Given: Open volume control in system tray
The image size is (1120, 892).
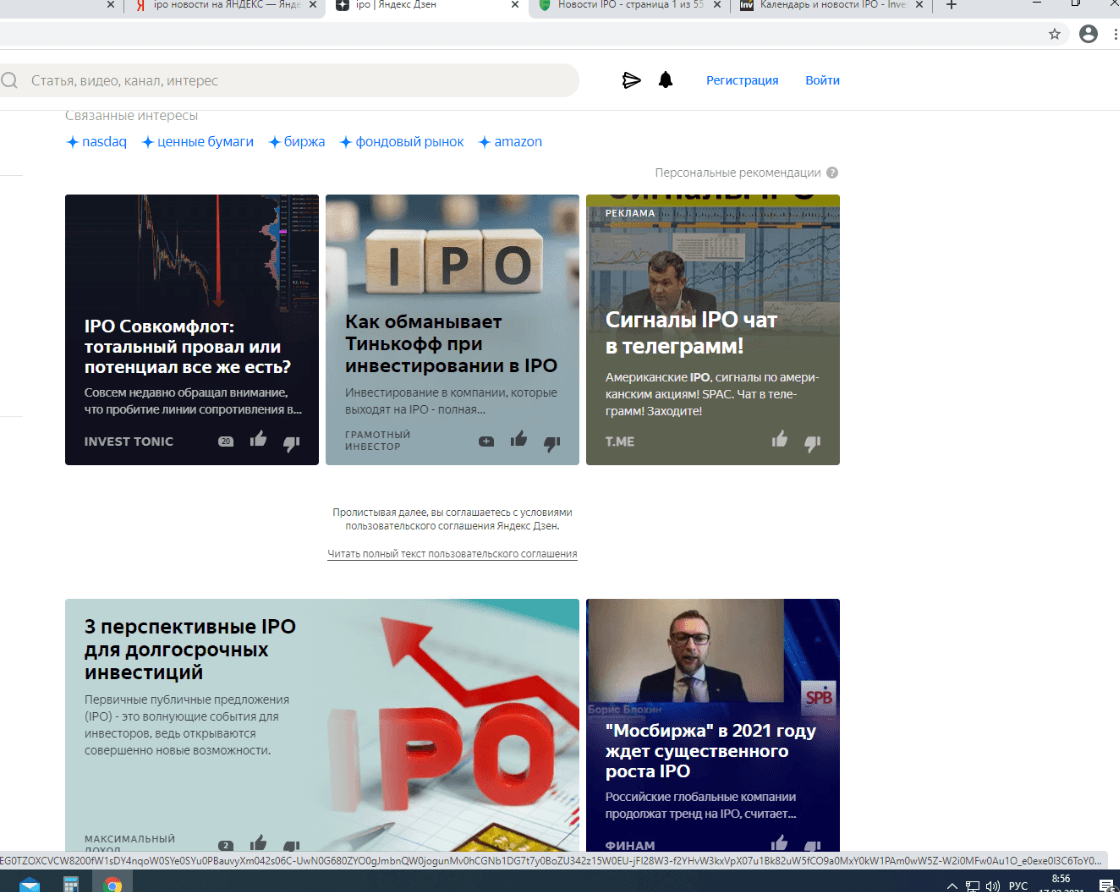Looking at the screenshot, I should (993, 886).
